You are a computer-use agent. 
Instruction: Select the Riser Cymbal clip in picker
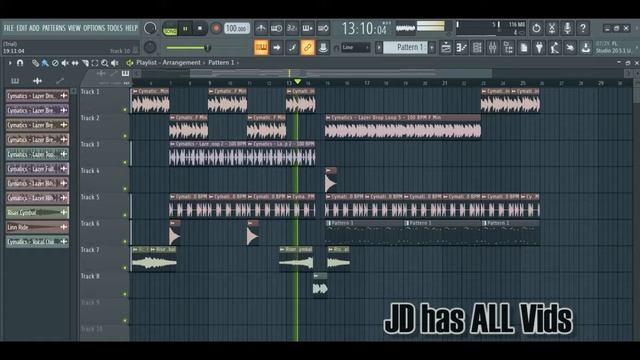tap(37, 212)
